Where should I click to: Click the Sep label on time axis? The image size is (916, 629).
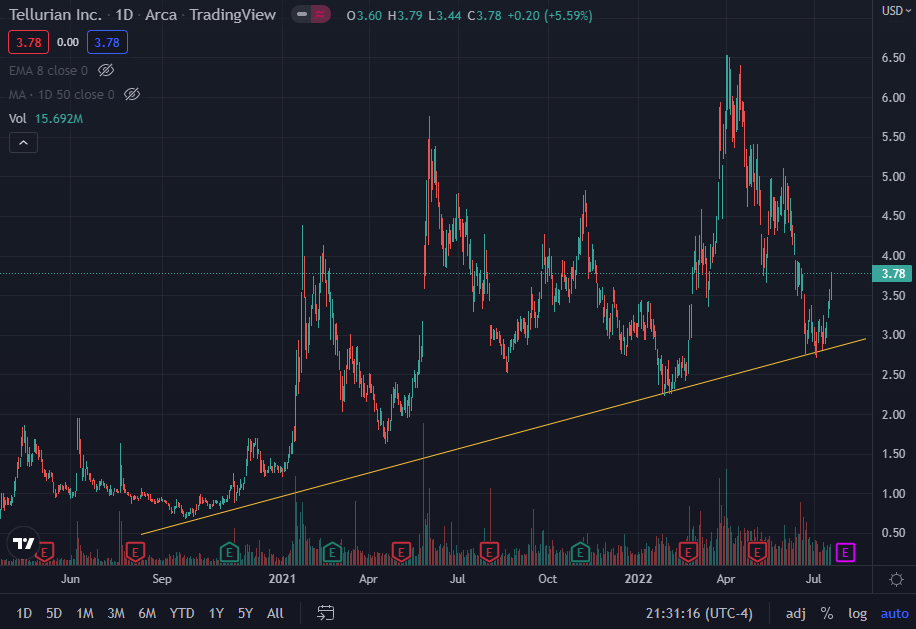(162, 579)
